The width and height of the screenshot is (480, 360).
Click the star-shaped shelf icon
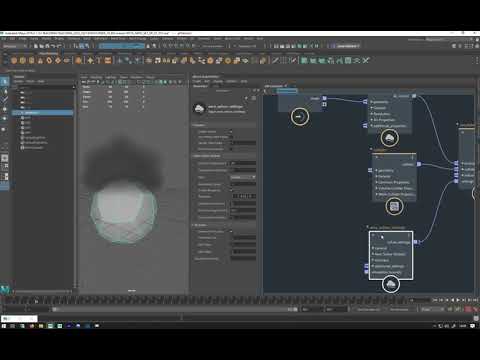pyautogui.click(x=90, y=60)
